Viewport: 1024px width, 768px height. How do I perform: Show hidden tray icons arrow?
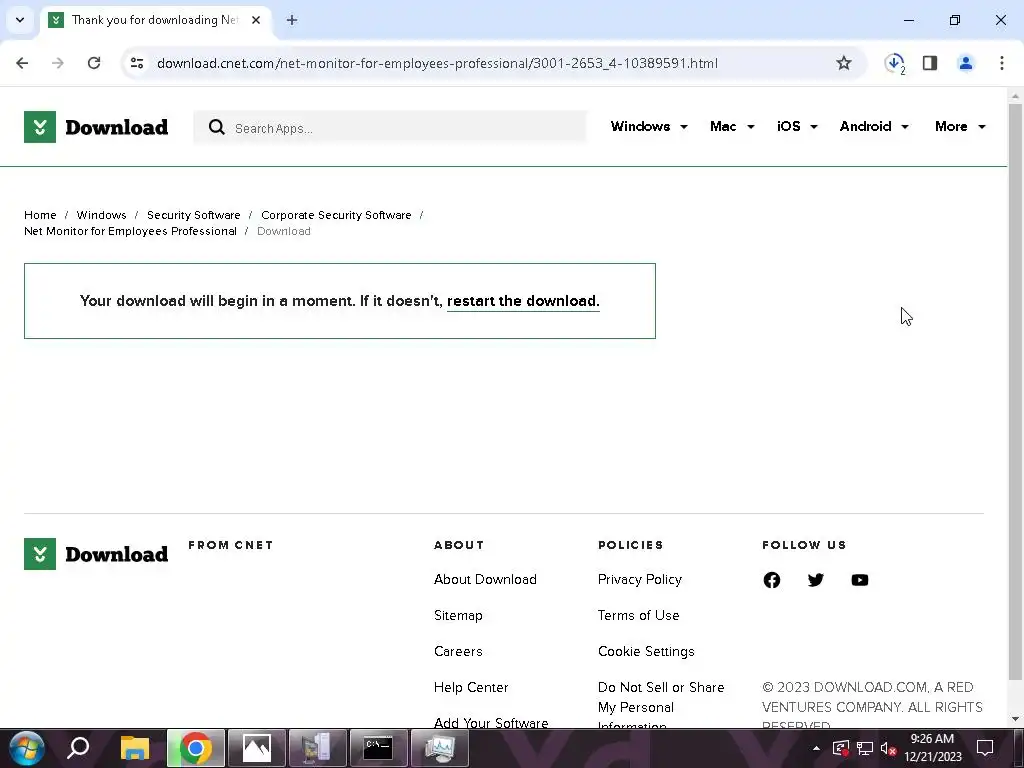(x=816, y=748)
